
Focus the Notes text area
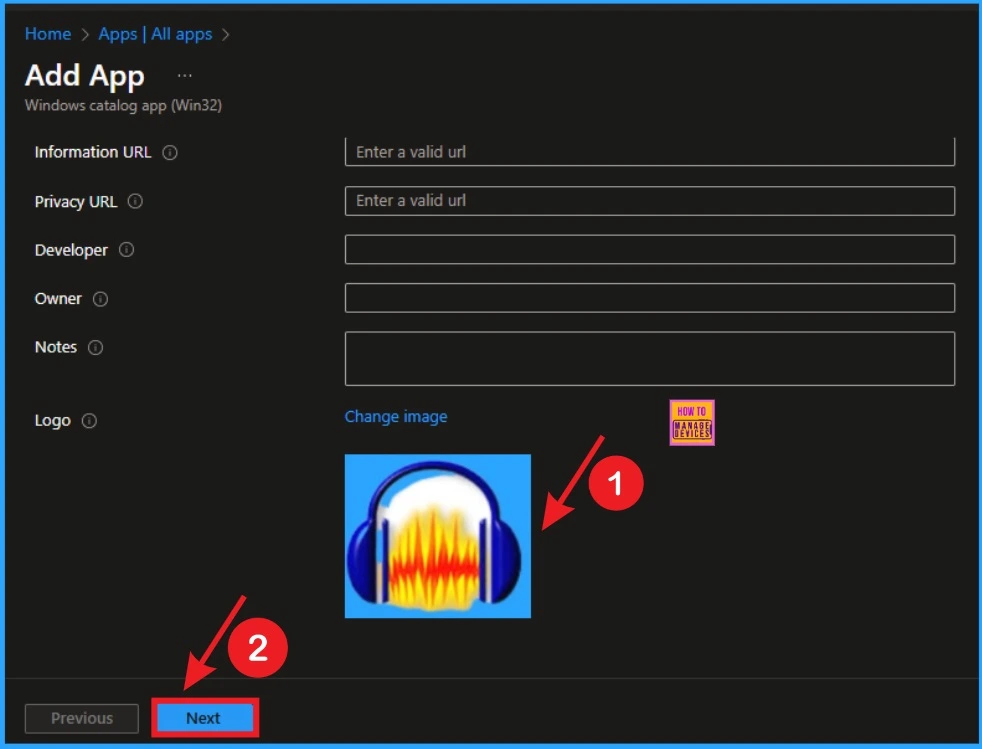pos(649,358)
